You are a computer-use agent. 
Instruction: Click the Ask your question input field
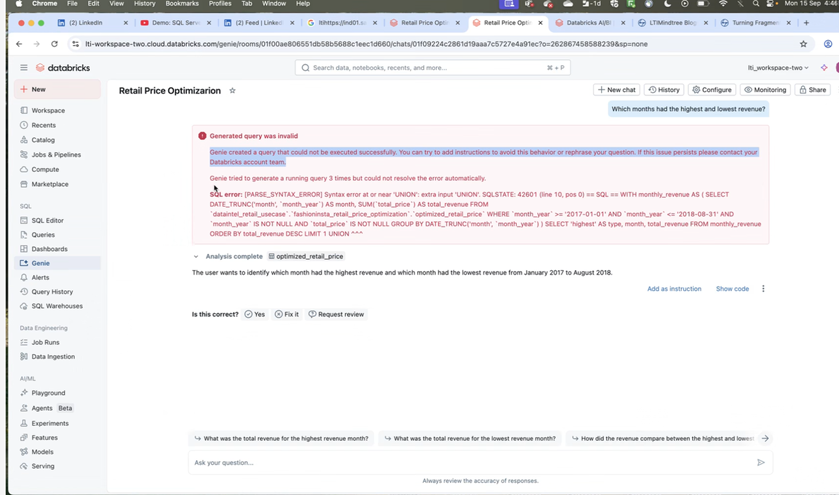click(470, 462)
